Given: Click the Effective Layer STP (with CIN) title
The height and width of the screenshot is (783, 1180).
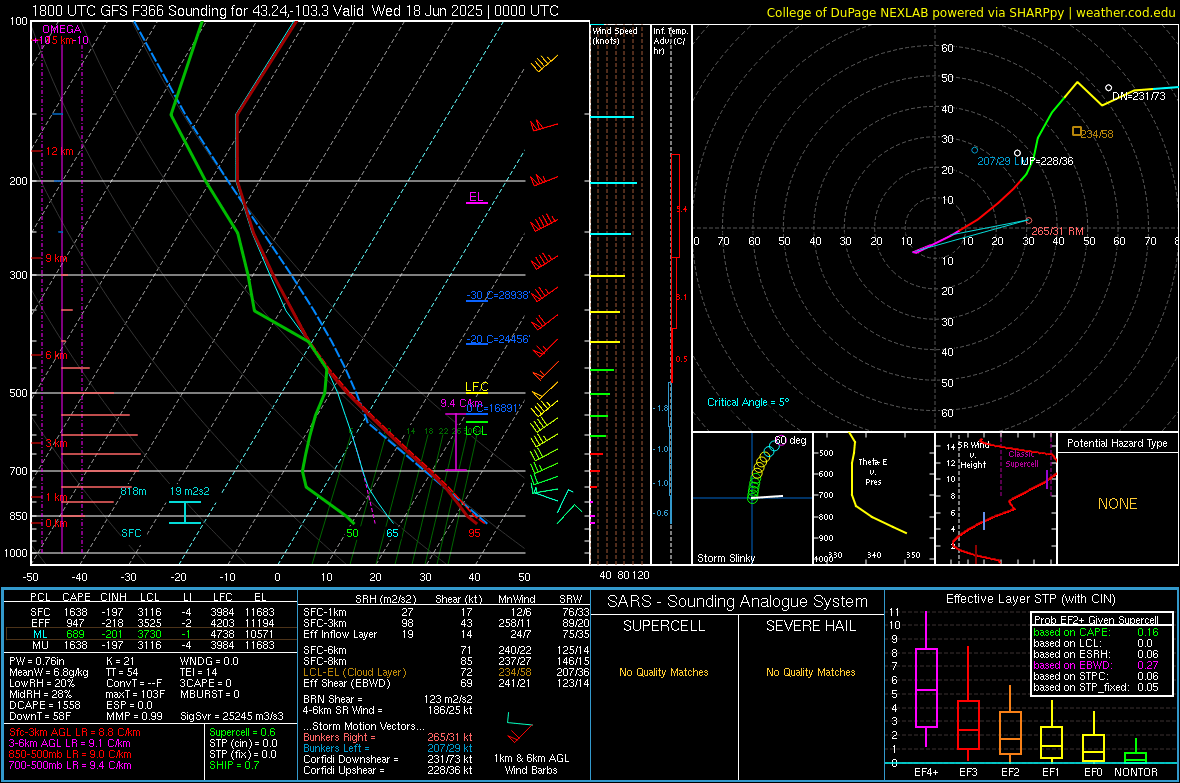Looking at the screenshot, I should [1030, 599].
